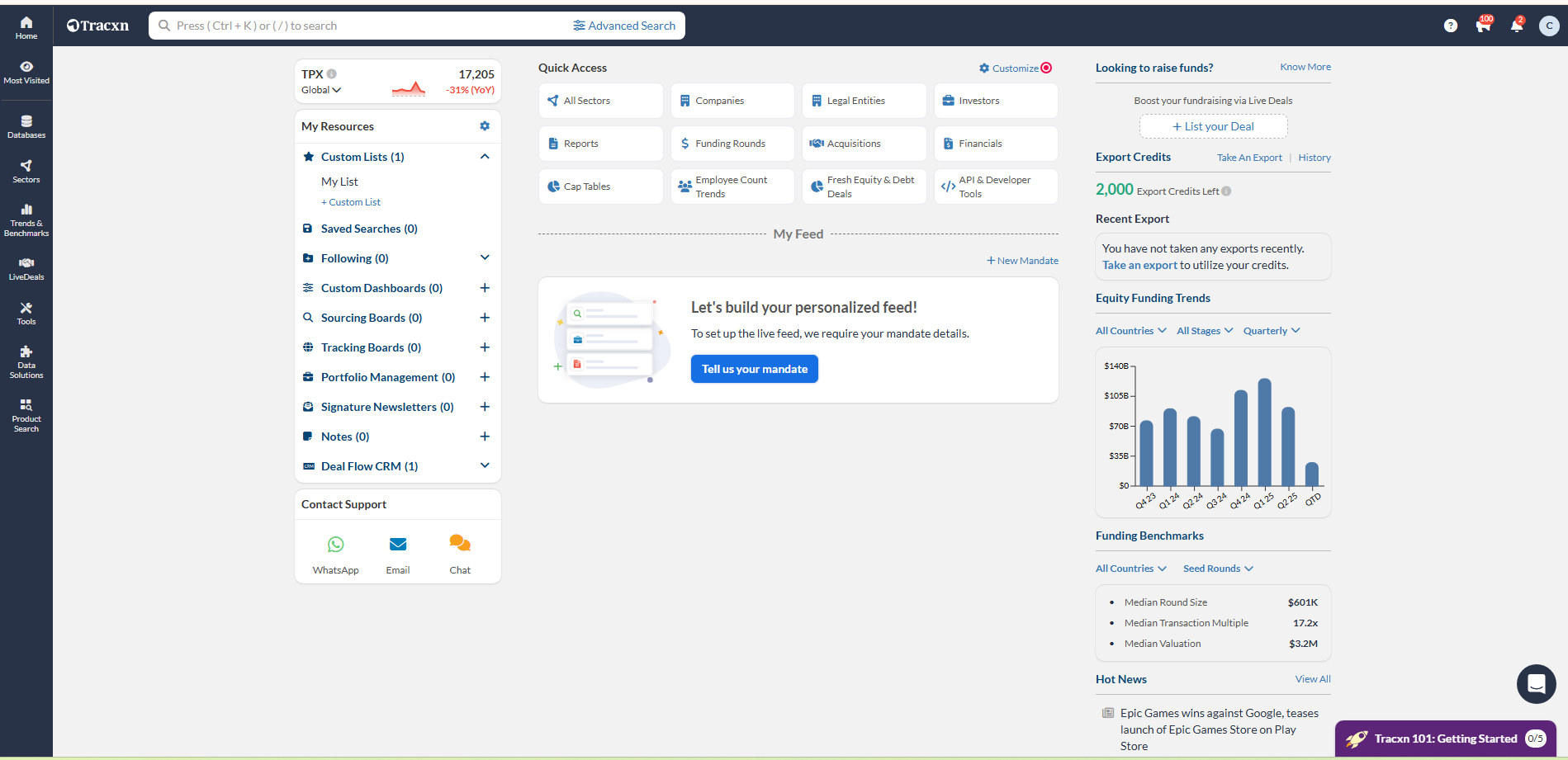Select Cap Tables quick access tile
Viewport: 1568px width, 760px height.
point(600,186)
